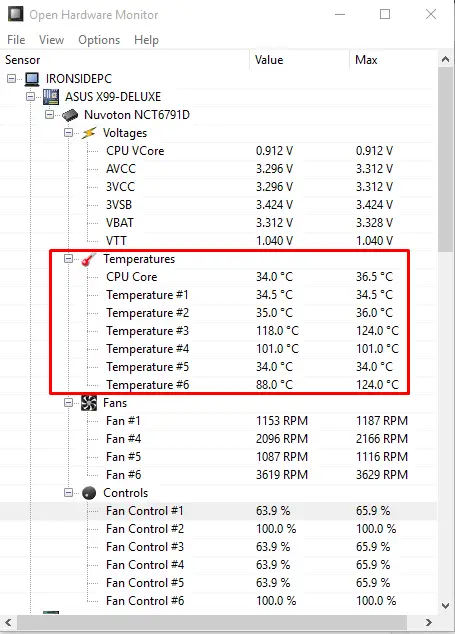The image size is (455, 634).
Task: Open the View menu
Action: click(51, 40)
